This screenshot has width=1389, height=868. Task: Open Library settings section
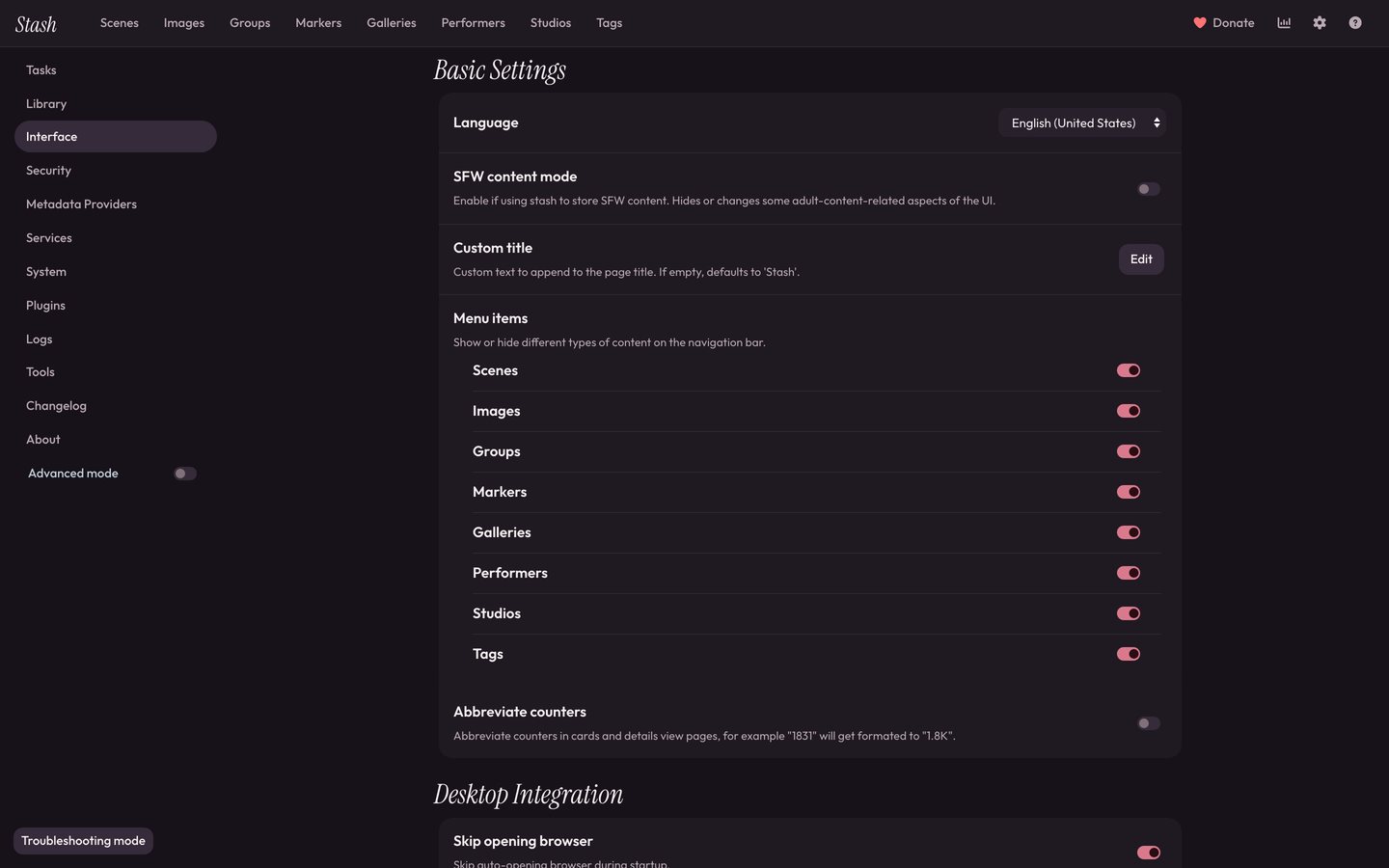tap(116, 104)
